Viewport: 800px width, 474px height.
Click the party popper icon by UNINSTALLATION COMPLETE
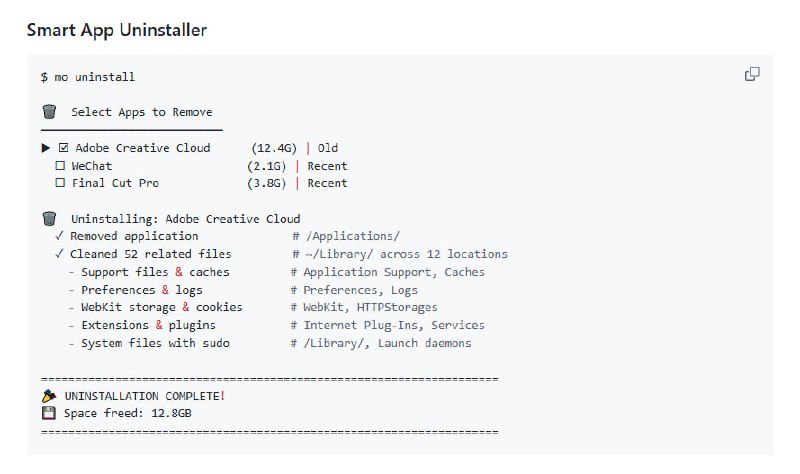(48, 396)
